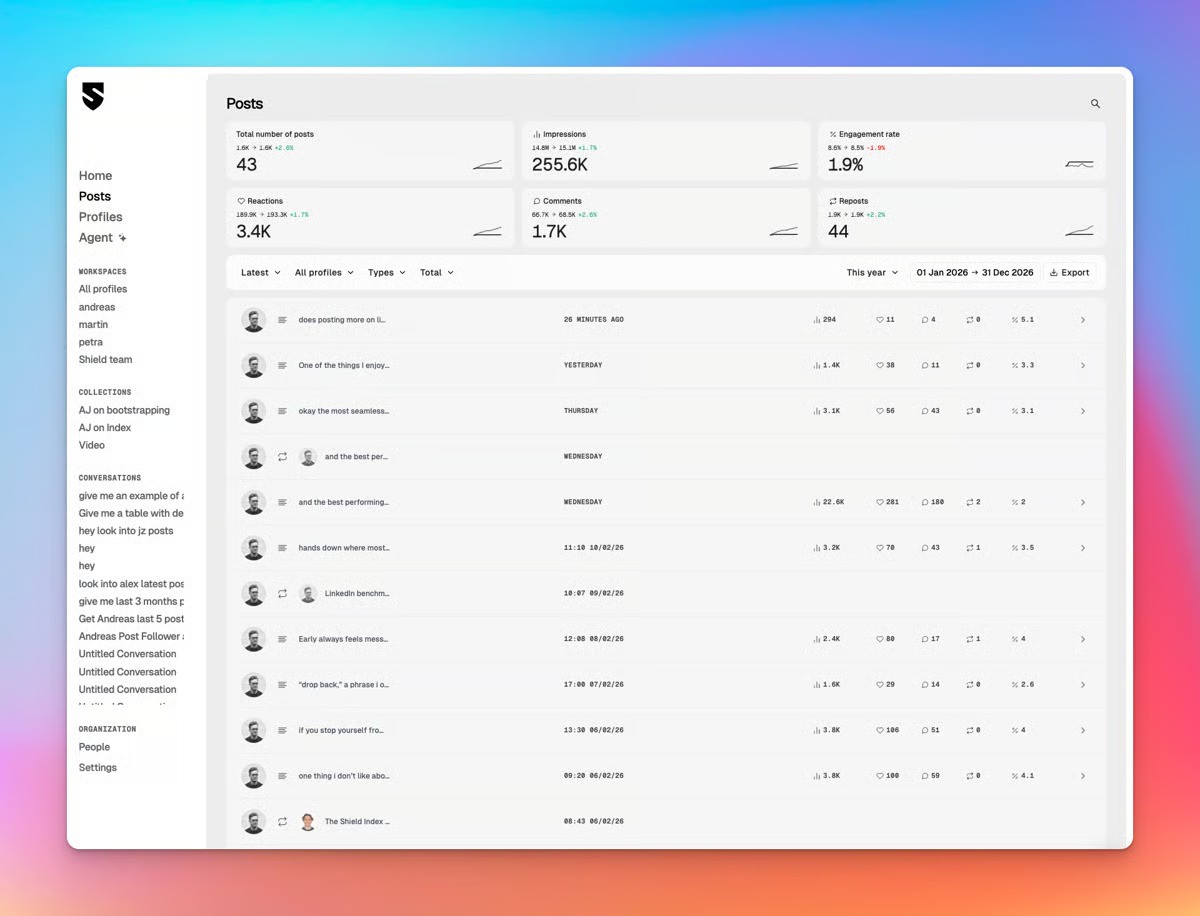The width and height of the screenshot is (1200, 916).
Task: Click the repost icon in "The Shield Index…" row
Action: pos(282,822)
